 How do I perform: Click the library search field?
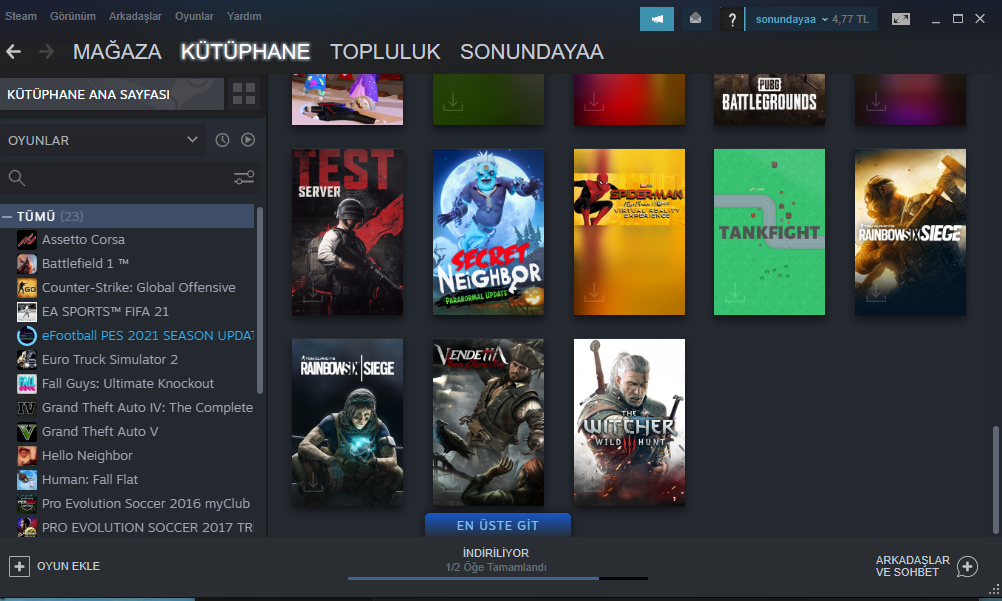click(128, 178)
